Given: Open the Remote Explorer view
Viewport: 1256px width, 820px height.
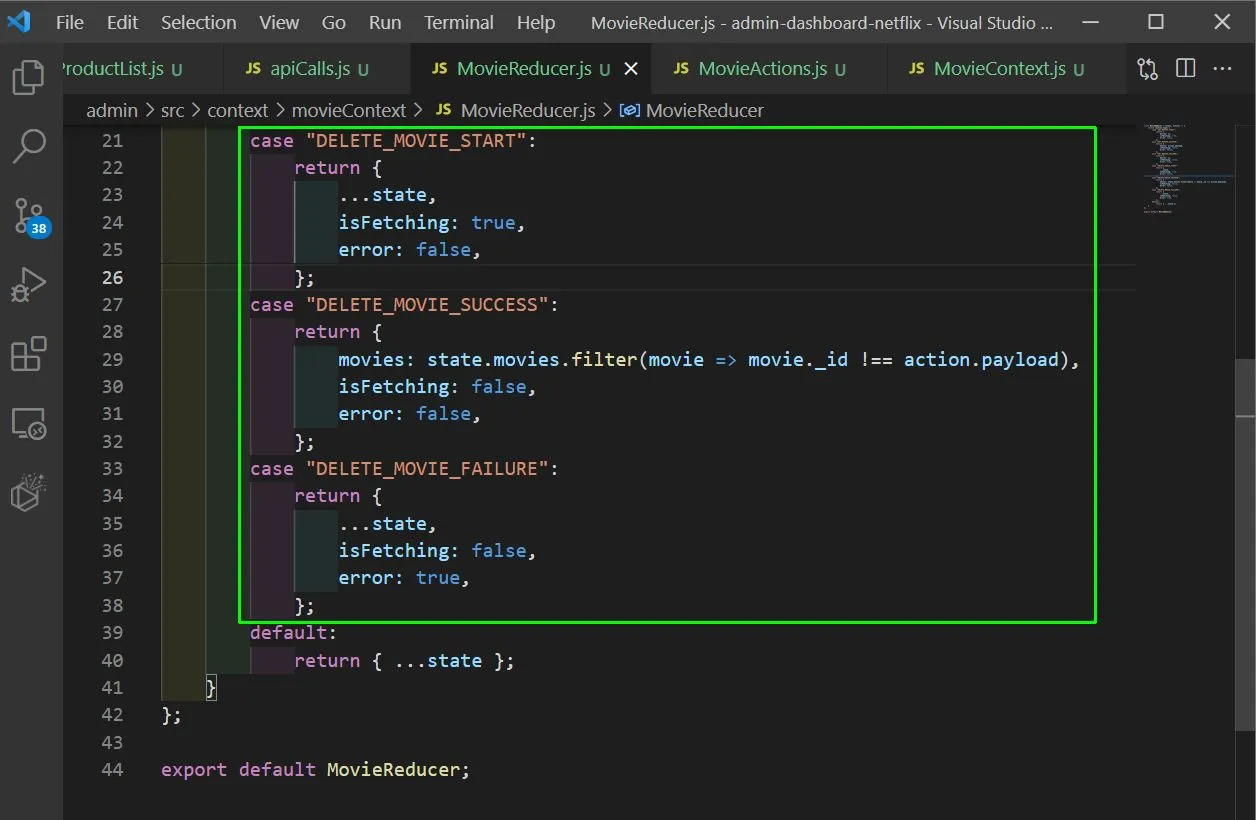Looking at the screenshot, I should click(x=28, y=424).
